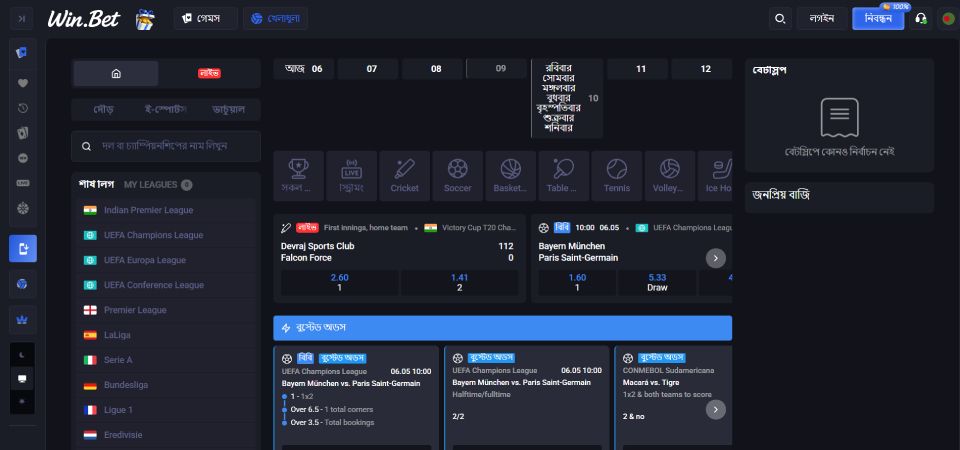Screen dimensions: 960x450
Task: Select the system monitor theme option
Action: [23, 379]
